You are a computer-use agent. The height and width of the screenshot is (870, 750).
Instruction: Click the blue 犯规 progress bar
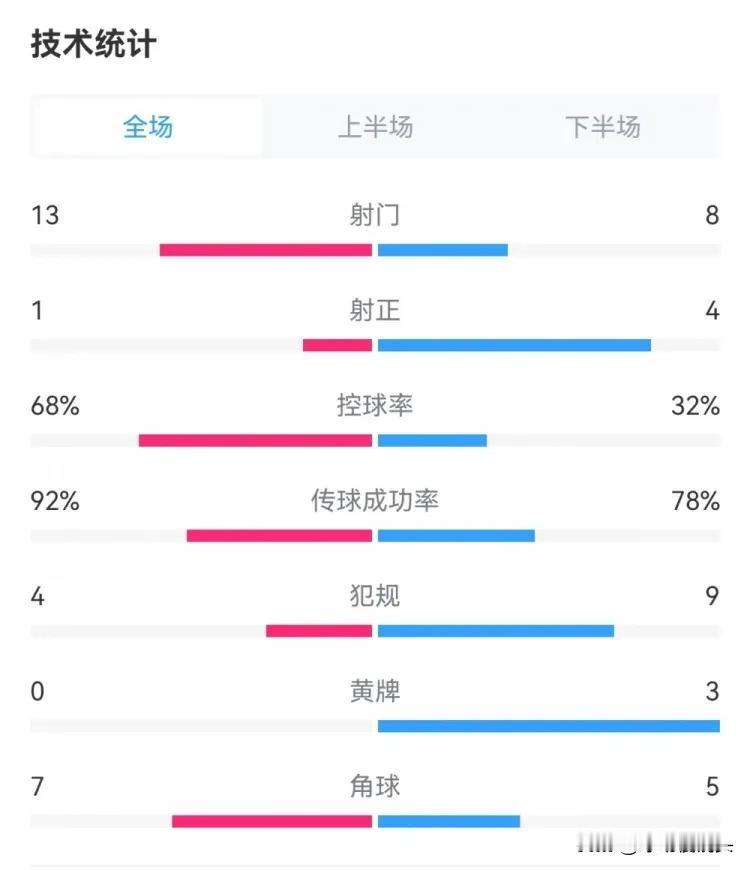coord(496,631)
